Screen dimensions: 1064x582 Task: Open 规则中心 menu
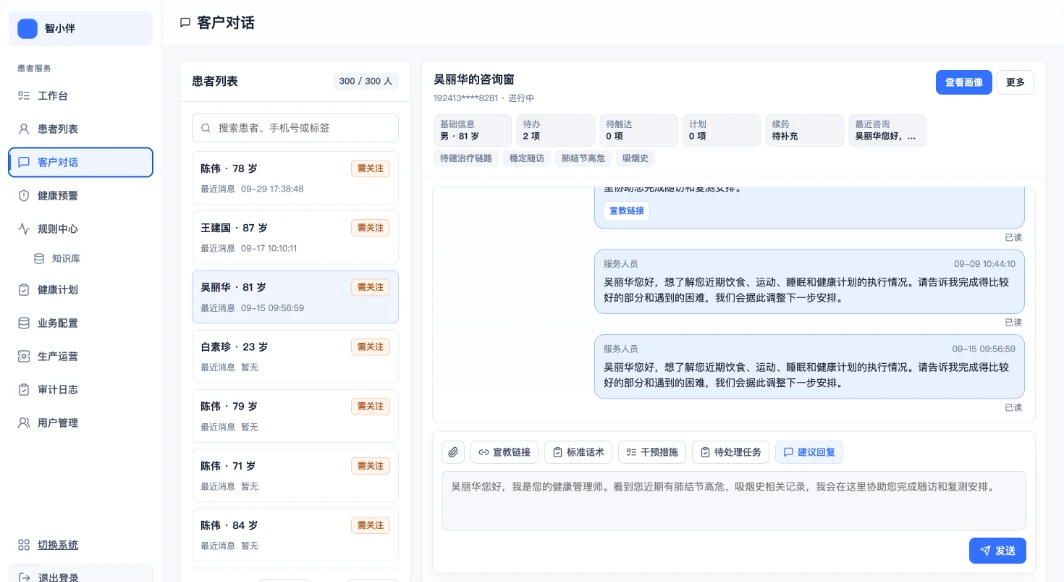coord(81,229)
